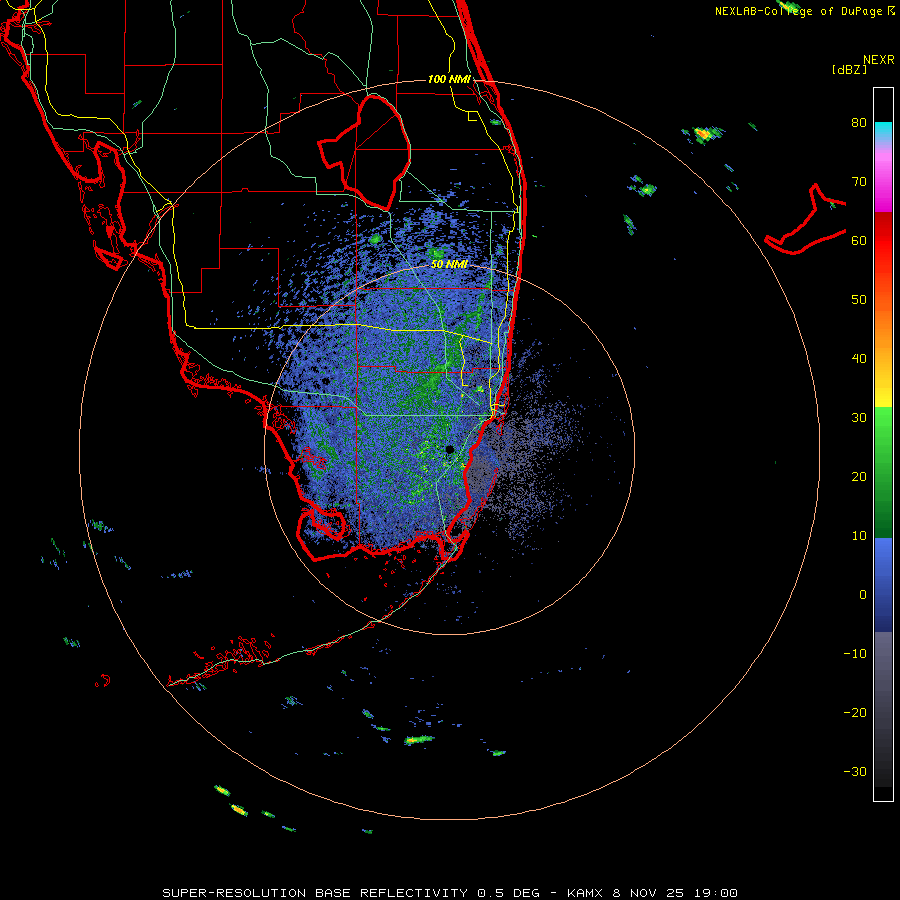900x900 pixels.
Task: Click the 0 dBZ scale value
Action: (863, 595)
